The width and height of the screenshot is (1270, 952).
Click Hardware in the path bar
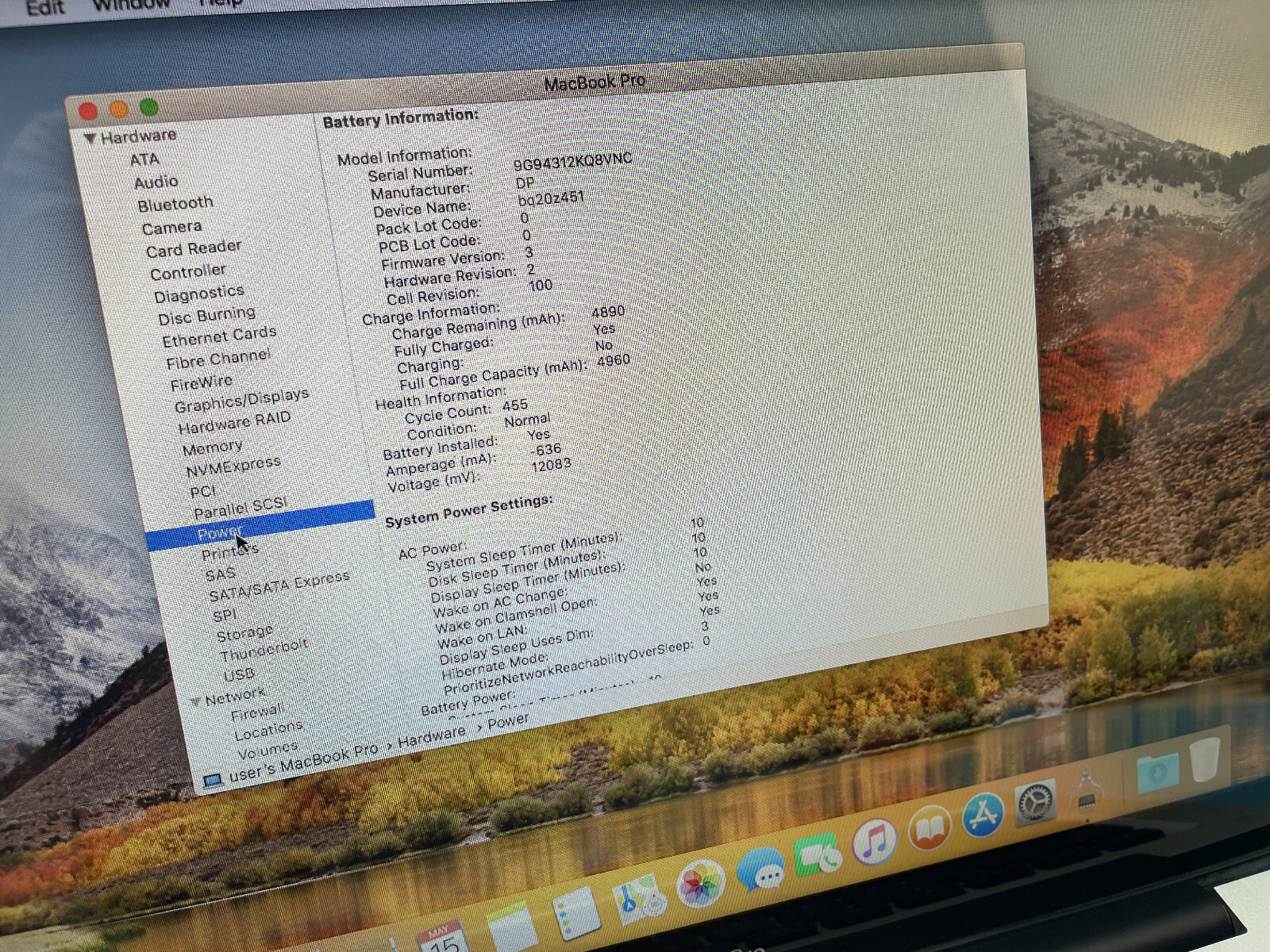click(432, 738)
